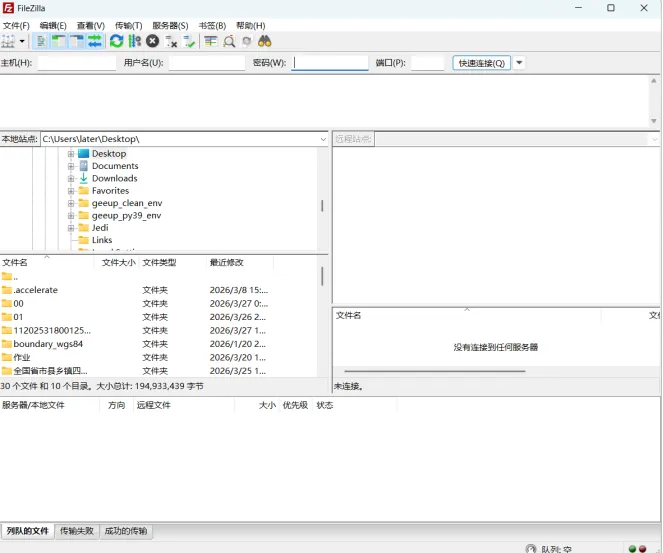Expand Favorites tree node
The image size is (663, 553).
tap(71, 191)
